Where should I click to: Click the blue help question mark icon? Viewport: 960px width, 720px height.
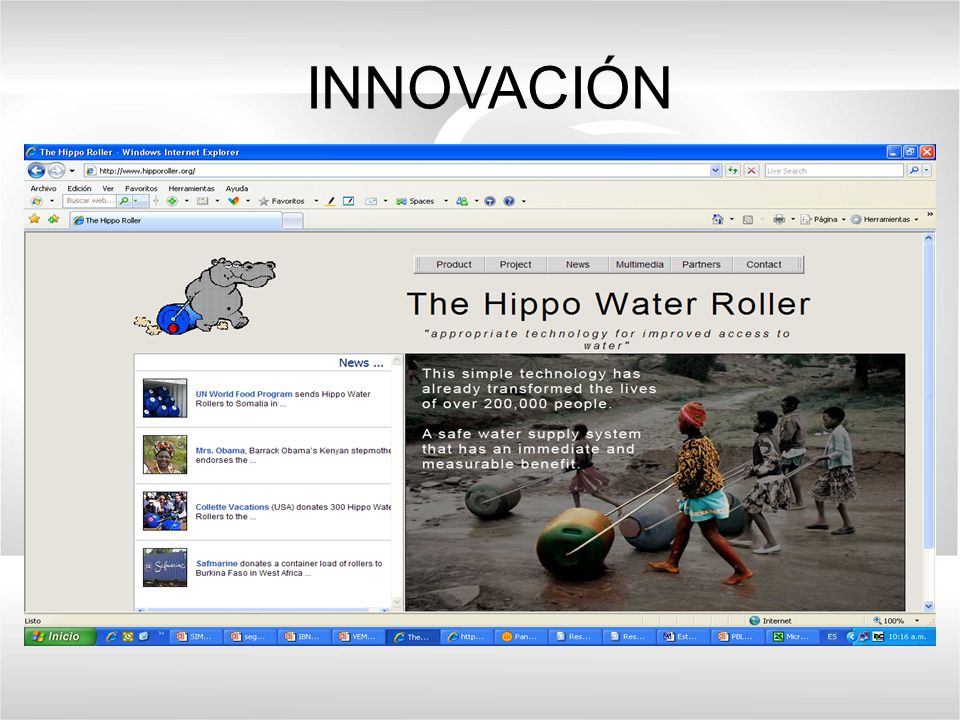click(509, 201)
